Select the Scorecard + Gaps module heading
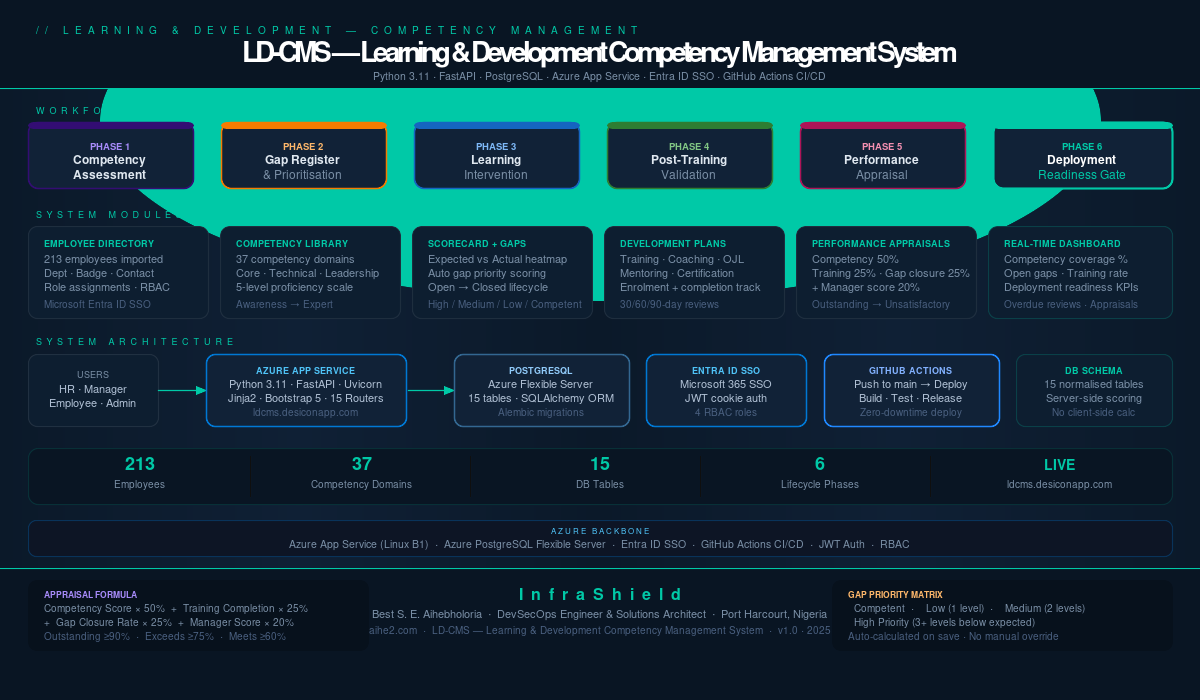The height and width of the screenshot is (700, 1200). (x=477, y=244)
